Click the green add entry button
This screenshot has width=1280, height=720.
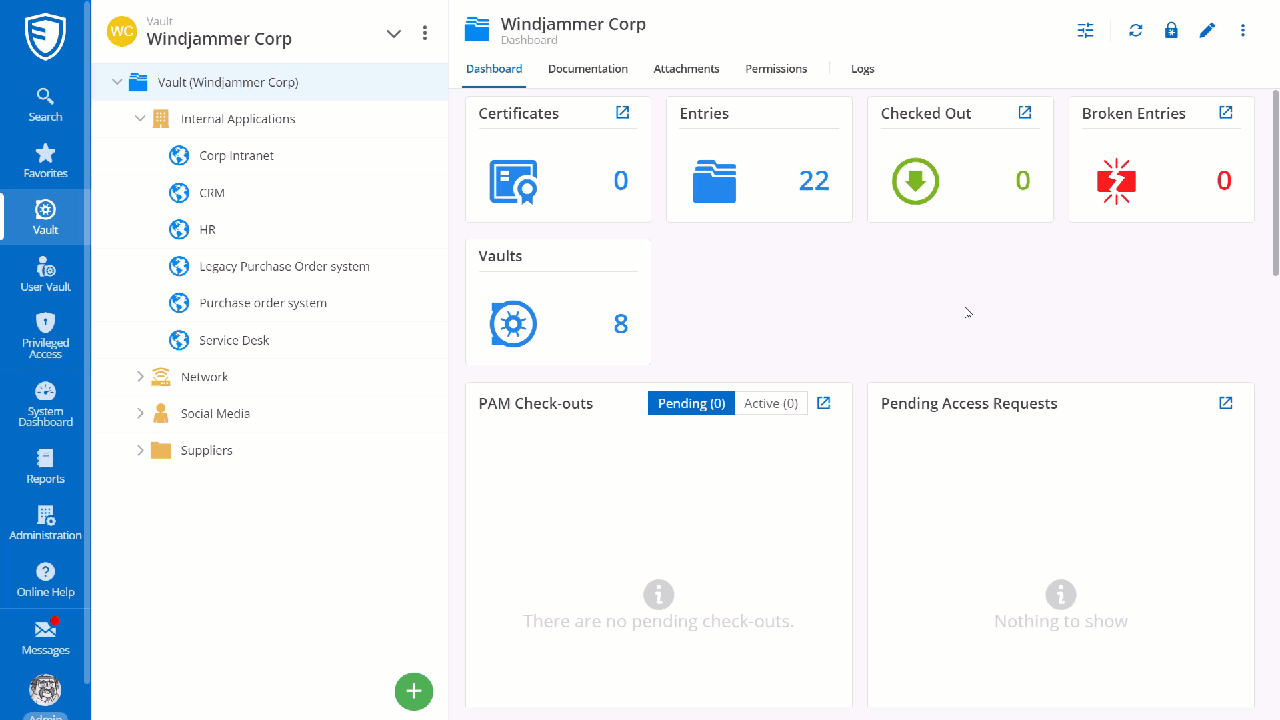pos(414,691)
